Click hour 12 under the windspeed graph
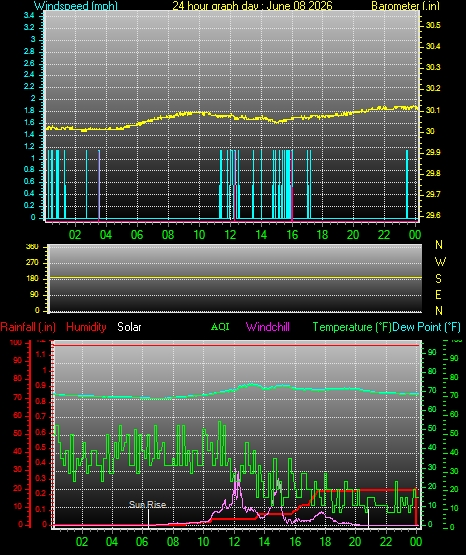Screen dimensions: 466x555 point(230,234)
